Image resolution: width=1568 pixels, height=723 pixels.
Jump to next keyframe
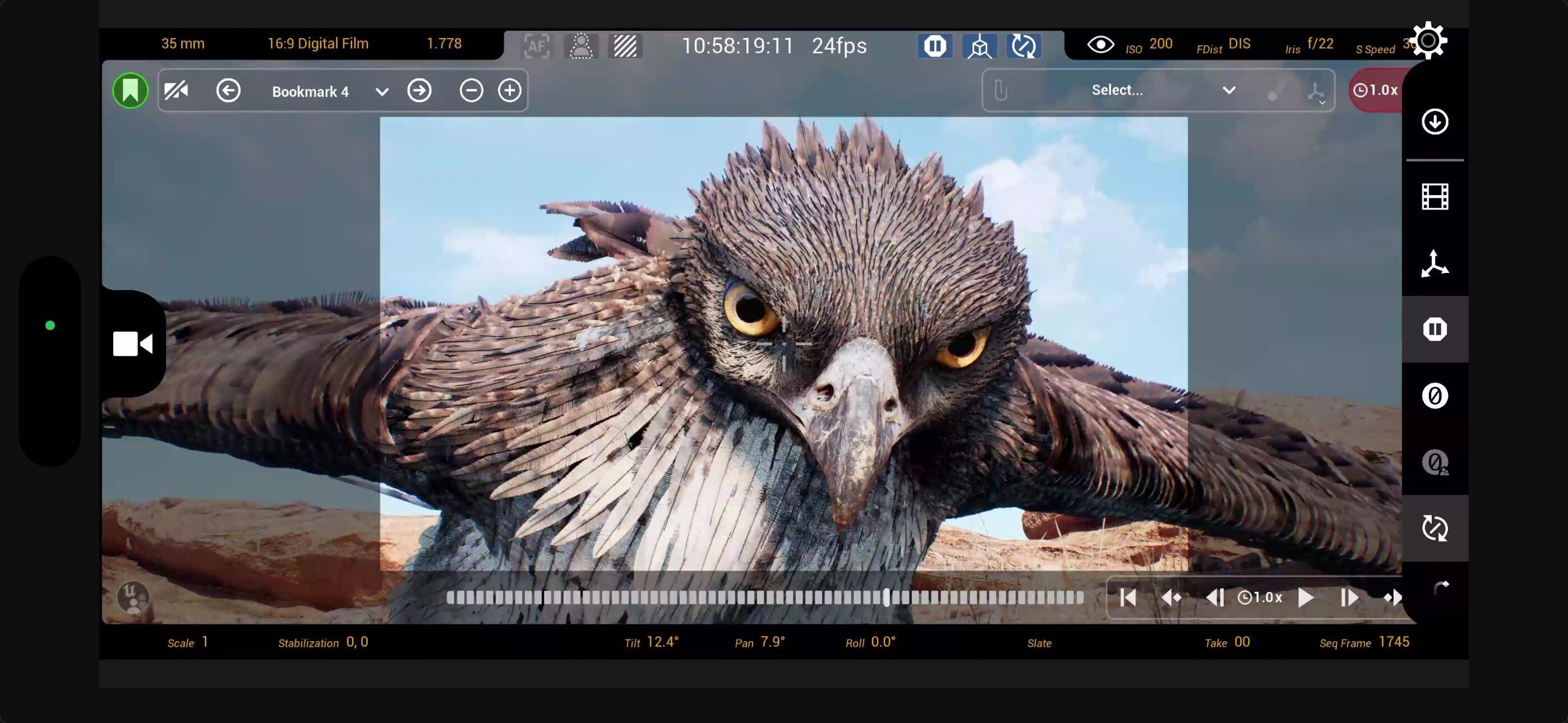1392,597
